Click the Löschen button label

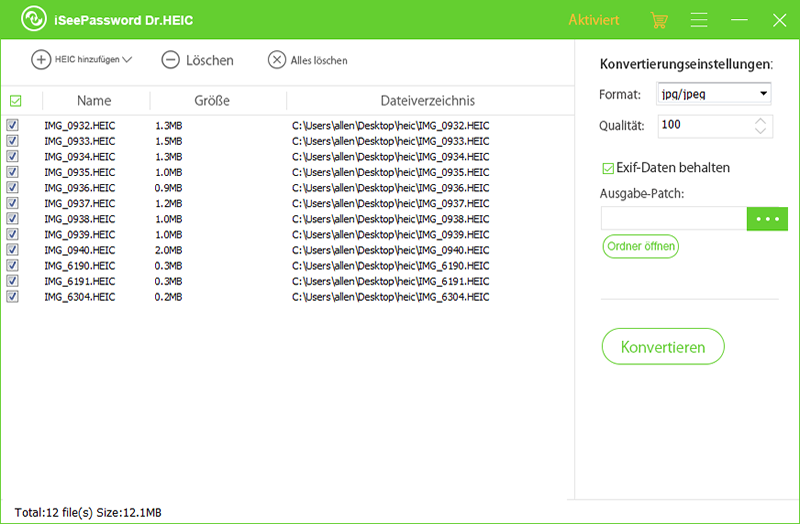(x=210, y=60)
